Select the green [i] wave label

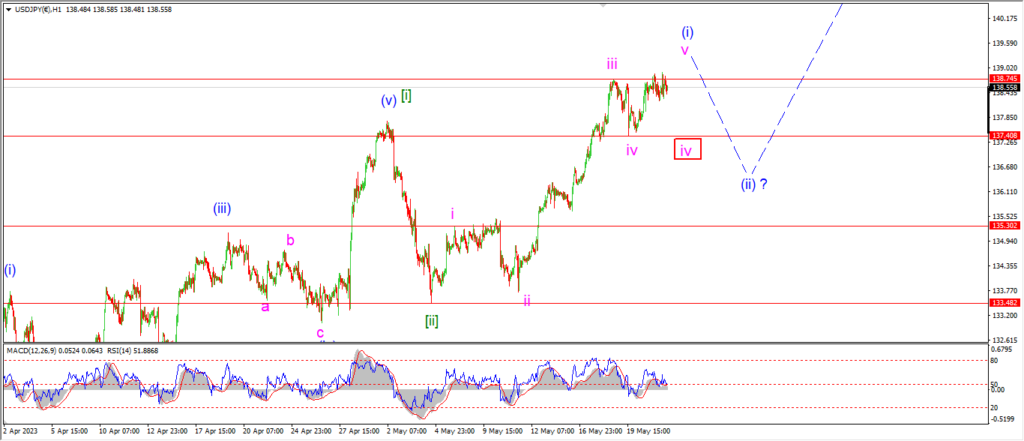coord(407,96)
